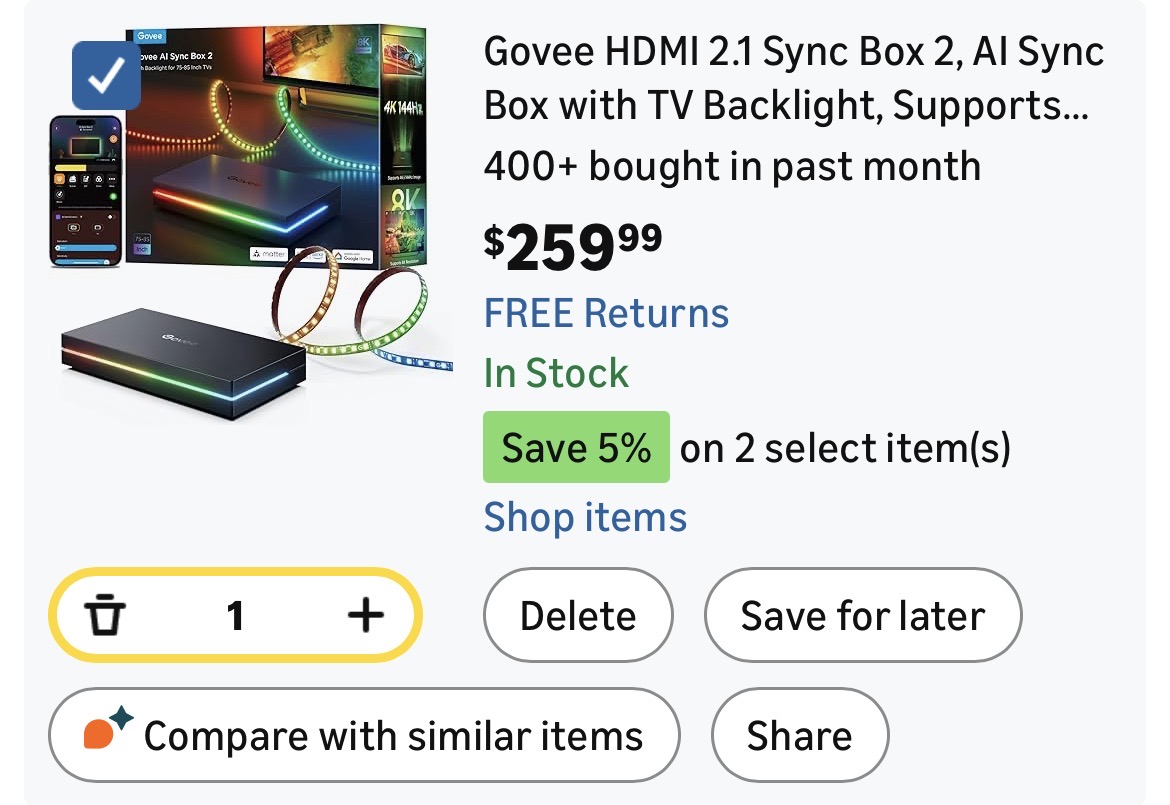The image size is (1170, 805).
Task: Click the quantity value 1
Action: click(x=235, y=615)
